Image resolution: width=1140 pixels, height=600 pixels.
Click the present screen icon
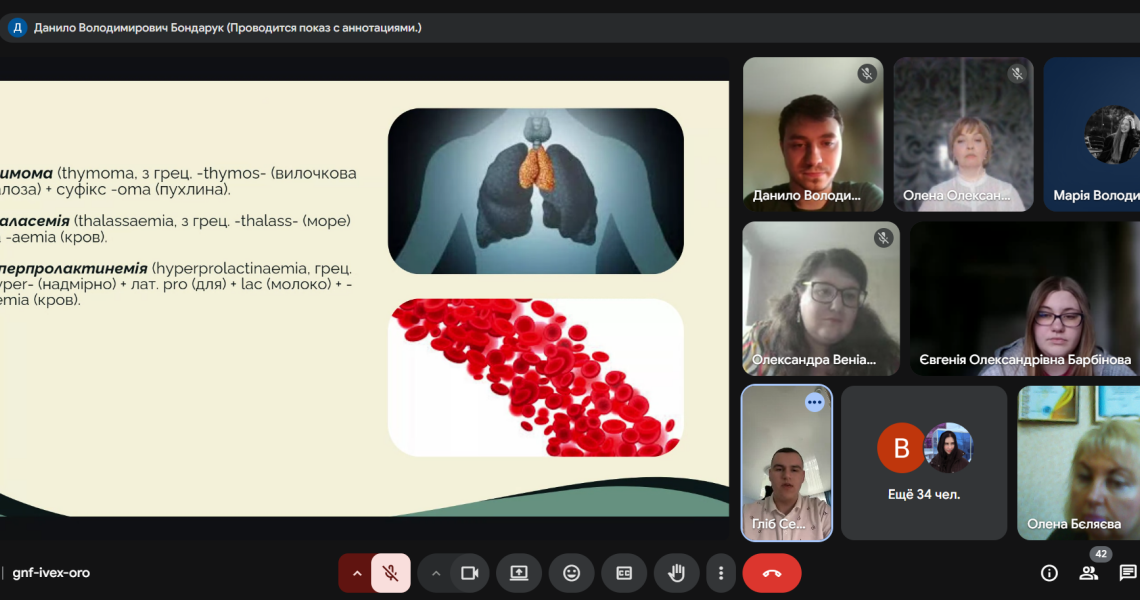(x=519, y=573)
